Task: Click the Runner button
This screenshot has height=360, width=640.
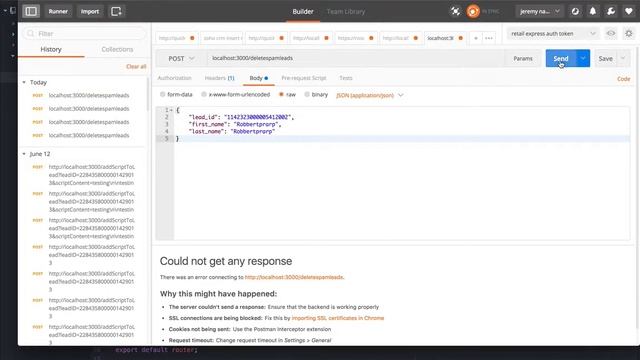Action: [x=58, y=11]
